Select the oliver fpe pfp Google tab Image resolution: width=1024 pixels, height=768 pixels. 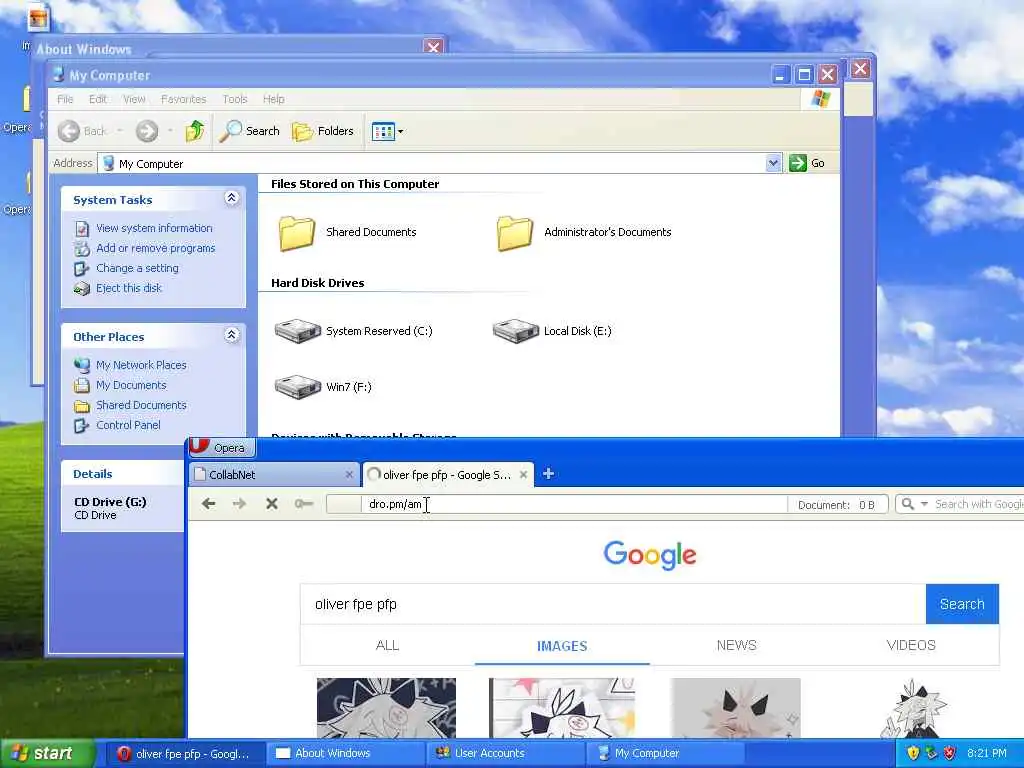(x=447, y=475)
